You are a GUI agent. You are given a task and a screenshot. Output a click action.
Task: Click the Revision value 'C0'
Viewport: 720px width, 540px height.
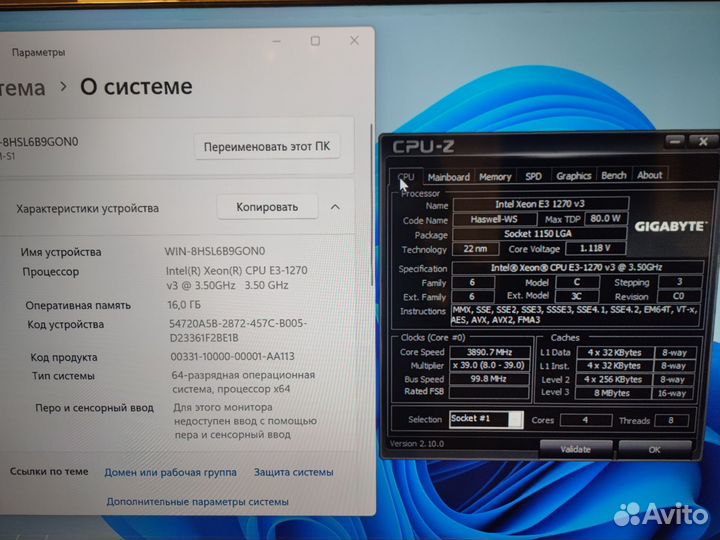[x=679, y=296]
